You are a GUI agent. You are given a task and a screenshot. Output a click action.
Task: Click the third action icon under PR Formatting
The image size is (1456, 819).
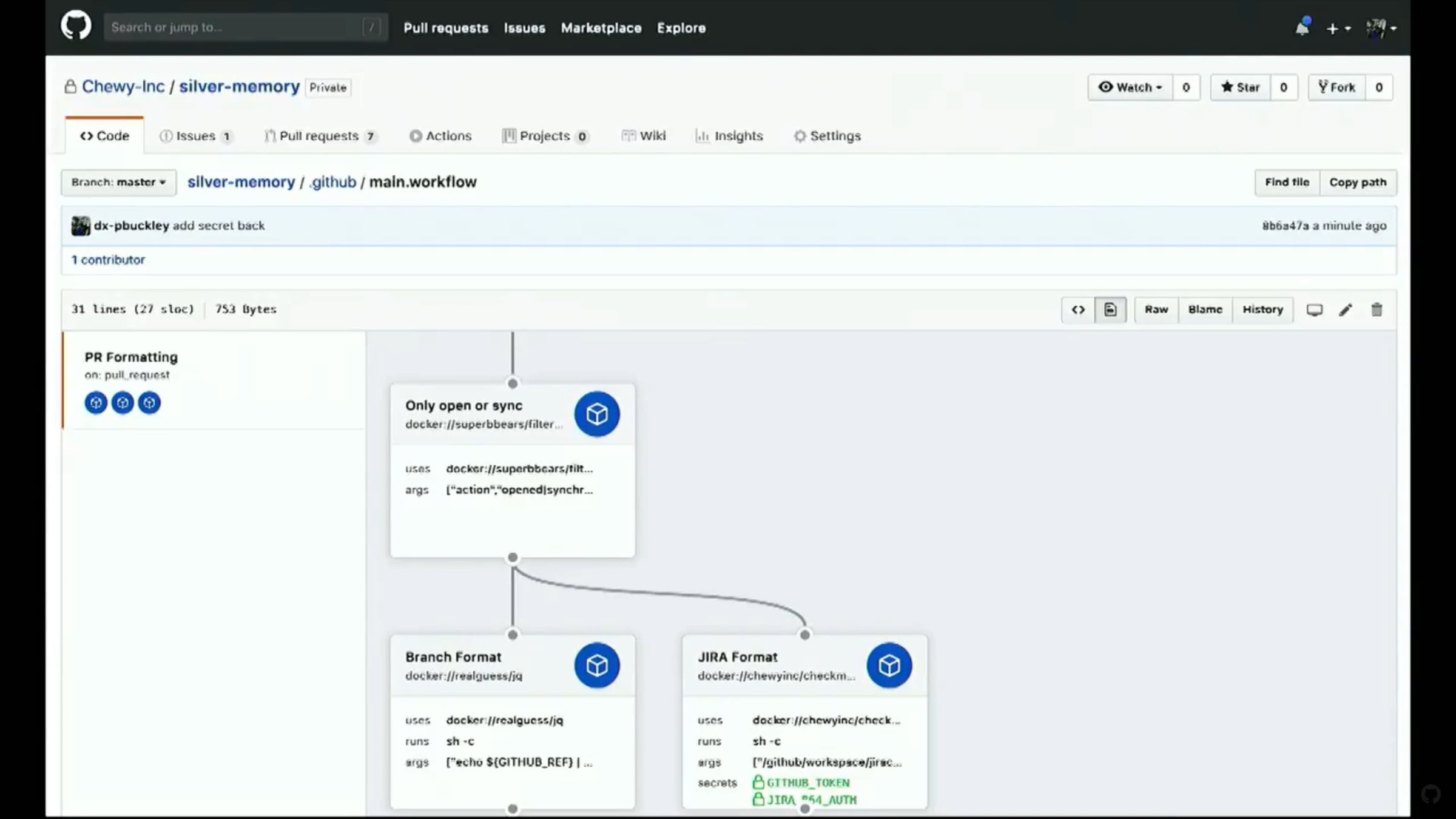[149, 403]
